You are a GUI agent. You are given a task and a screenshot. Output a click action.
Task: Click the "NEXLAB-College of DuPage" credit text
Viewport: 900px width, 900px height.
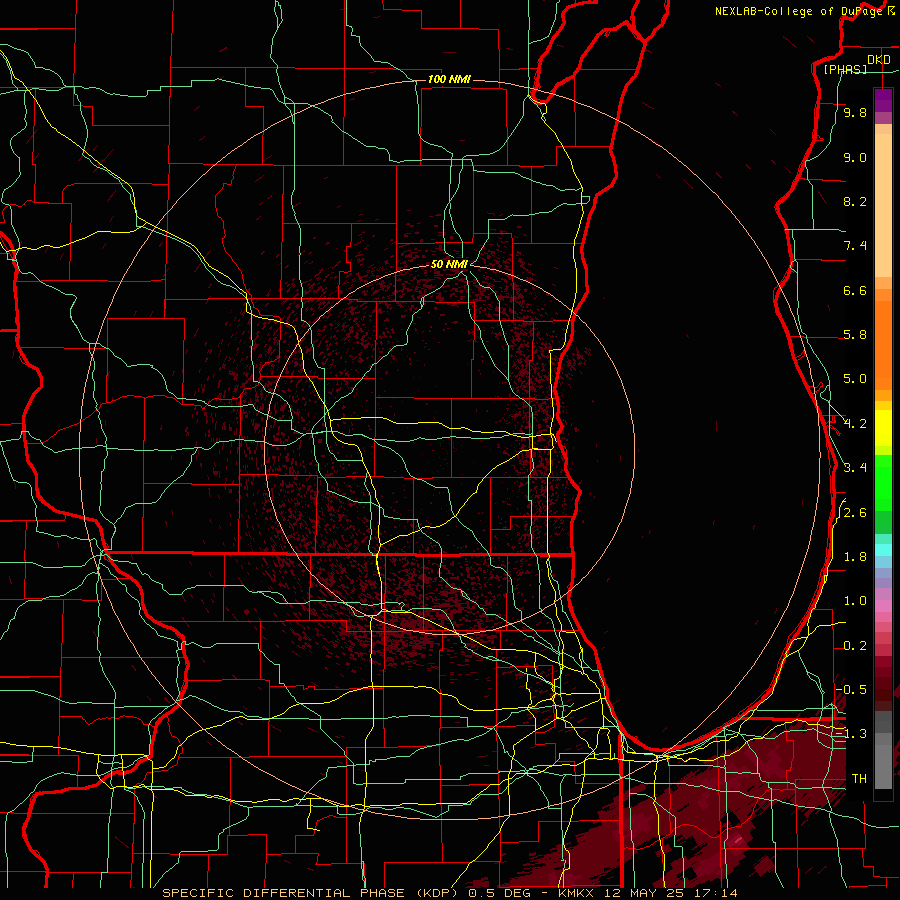pos(799,11)
